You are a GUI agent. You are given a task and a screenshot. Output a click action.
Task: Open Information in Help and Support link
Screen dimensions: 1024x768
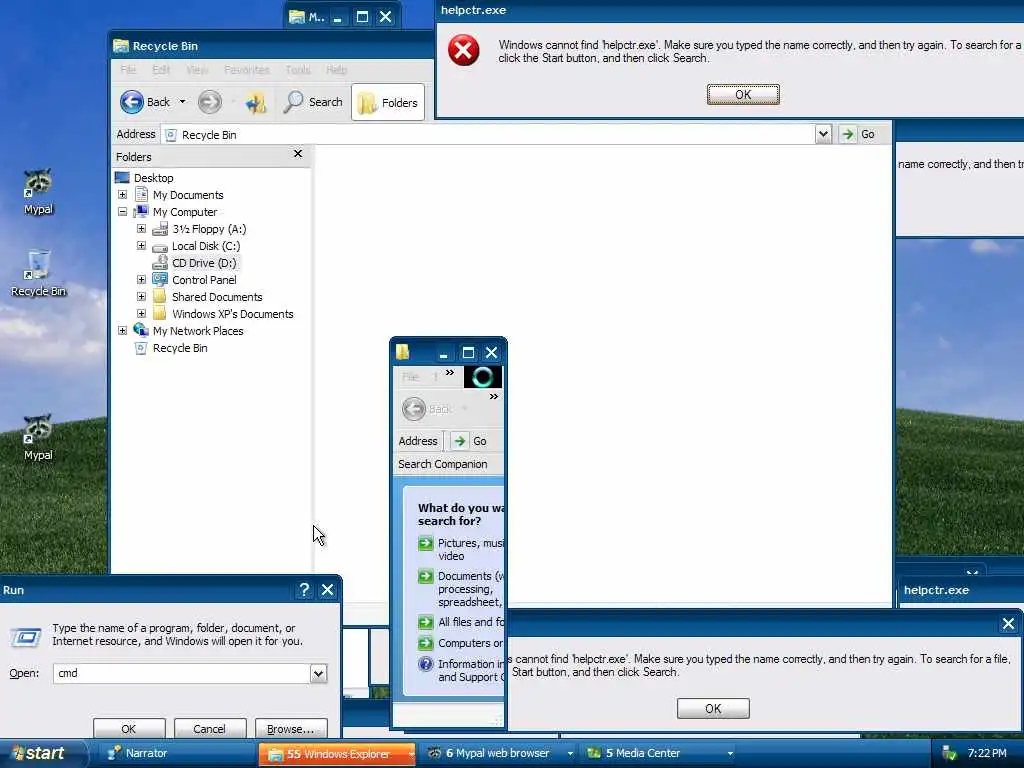(461, 670)
